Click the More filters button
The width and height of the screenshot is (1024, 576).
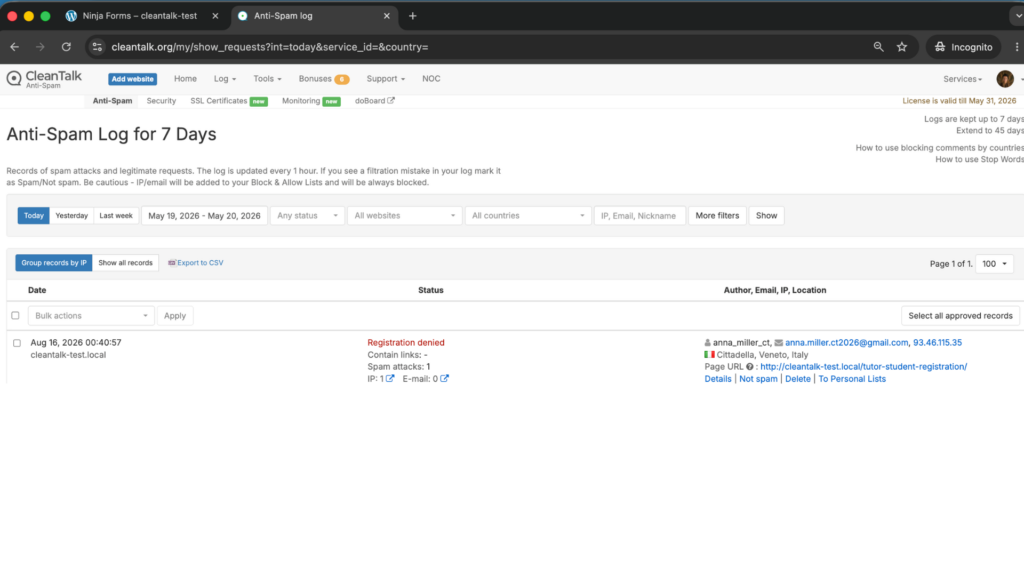pos(717,216)
